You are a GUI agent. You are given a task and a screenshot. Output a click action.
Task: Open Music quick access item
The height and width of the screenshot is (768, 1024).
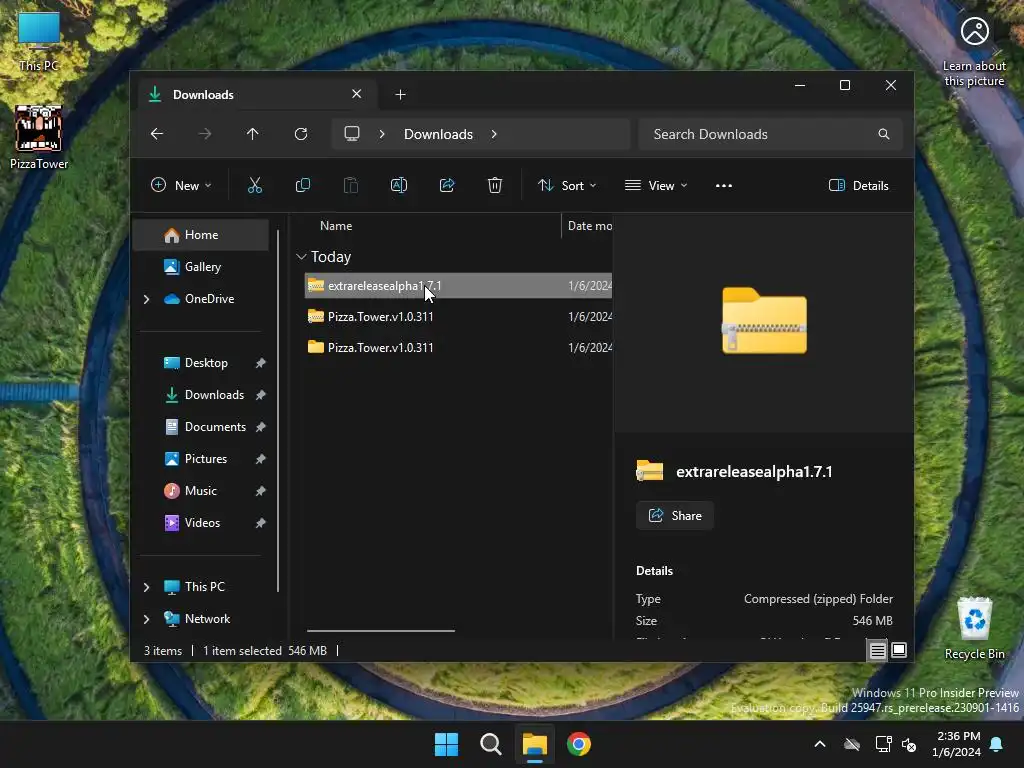point(201,491)
